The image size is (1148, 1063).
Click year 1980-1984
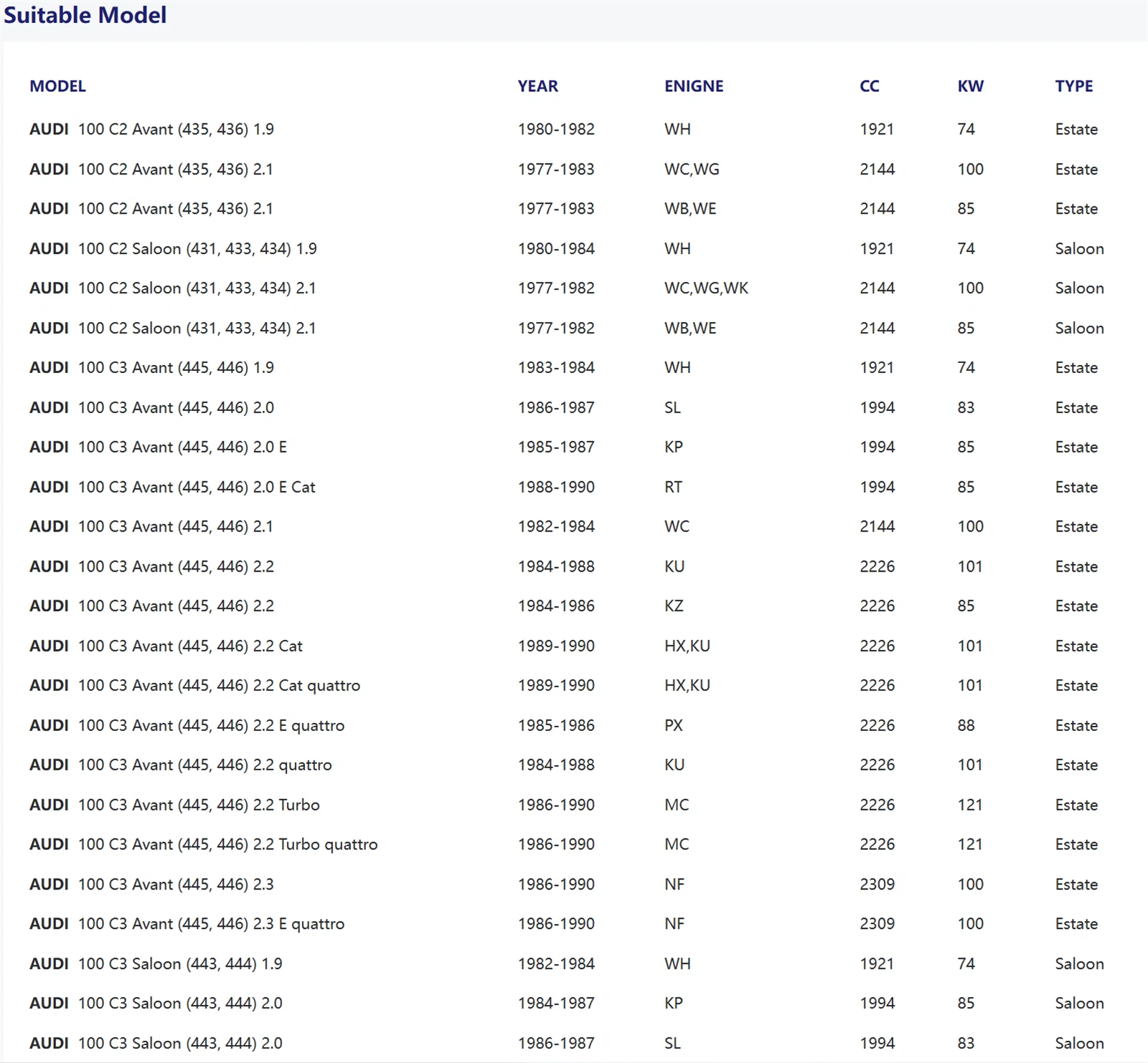click(556, 249)
